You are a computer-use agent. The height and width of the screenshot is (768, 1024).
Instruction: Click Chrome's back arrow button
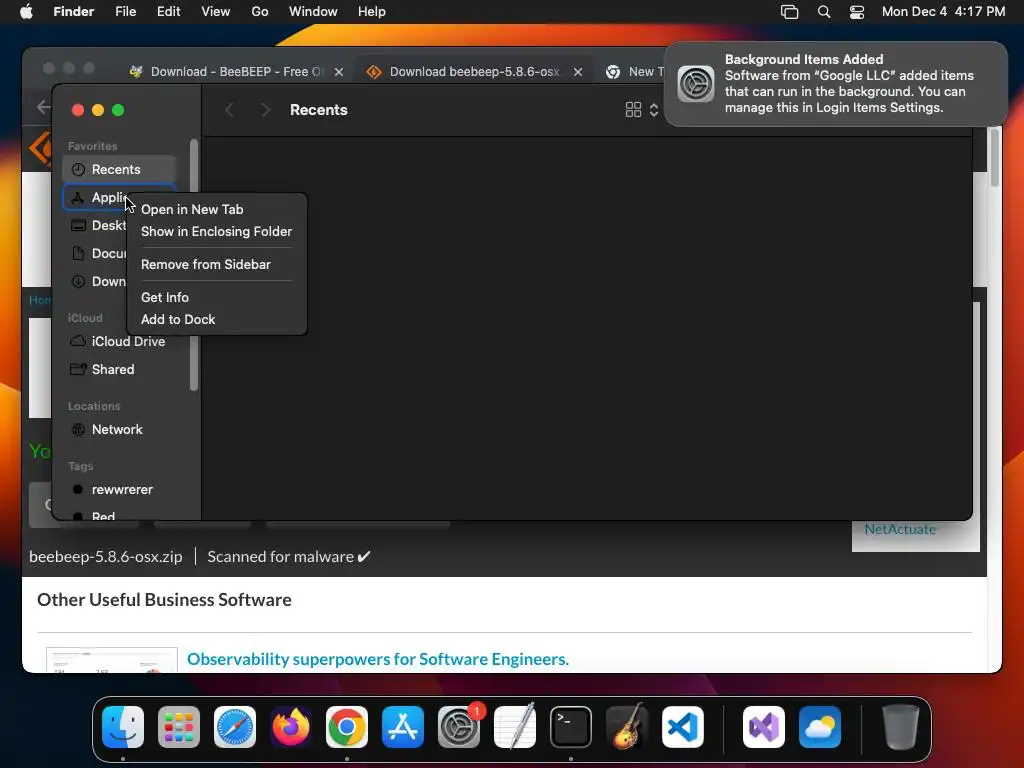tap(43, 106)
